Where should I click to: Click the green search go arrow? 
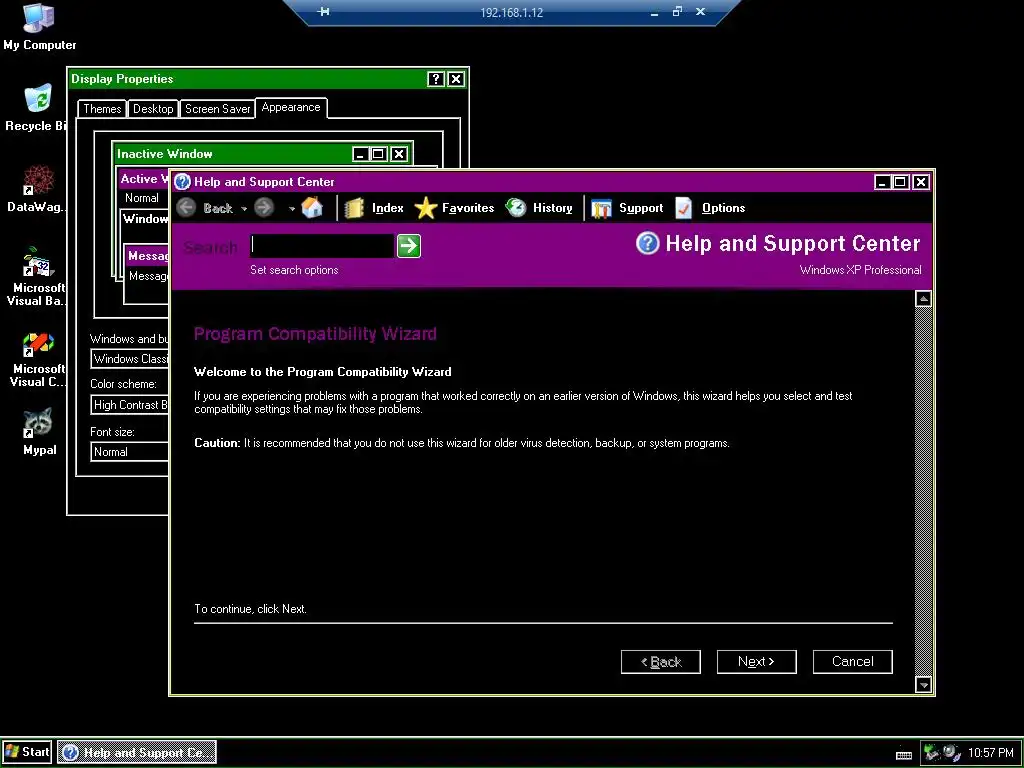tap(409, 246)
